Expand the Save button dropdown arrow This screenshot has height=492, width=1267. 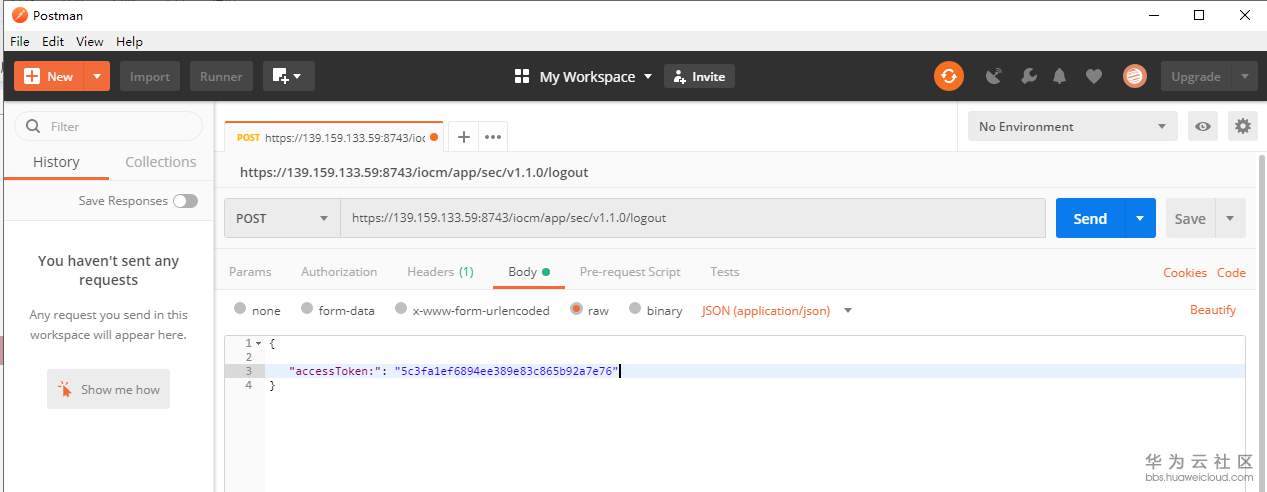1229,218
